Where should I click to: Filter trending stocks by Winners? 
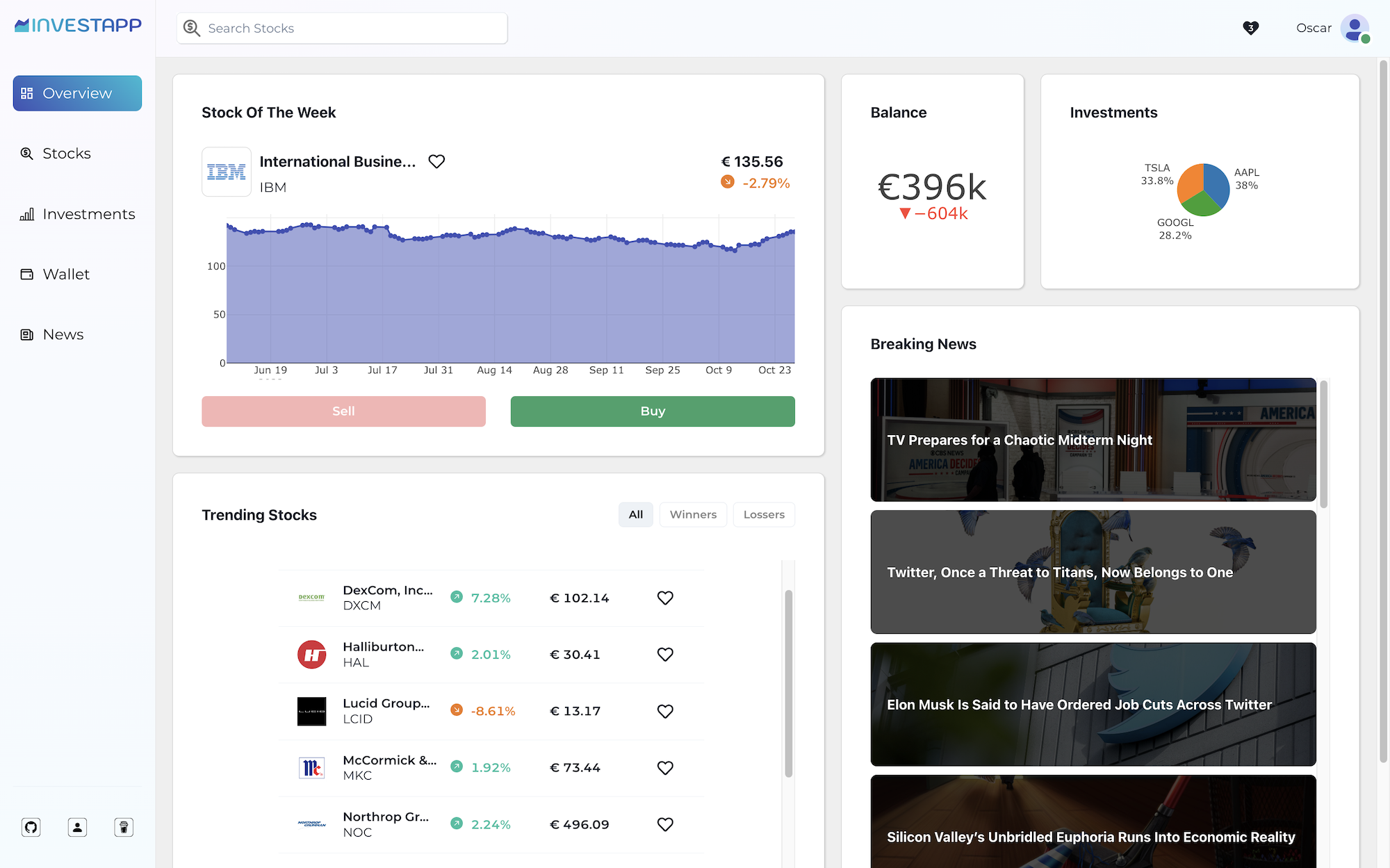(x=693, y=514)
